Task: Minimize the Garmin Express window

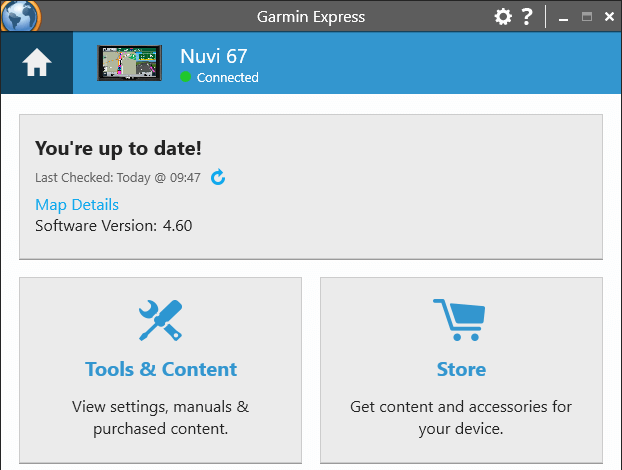Action: 563,17
